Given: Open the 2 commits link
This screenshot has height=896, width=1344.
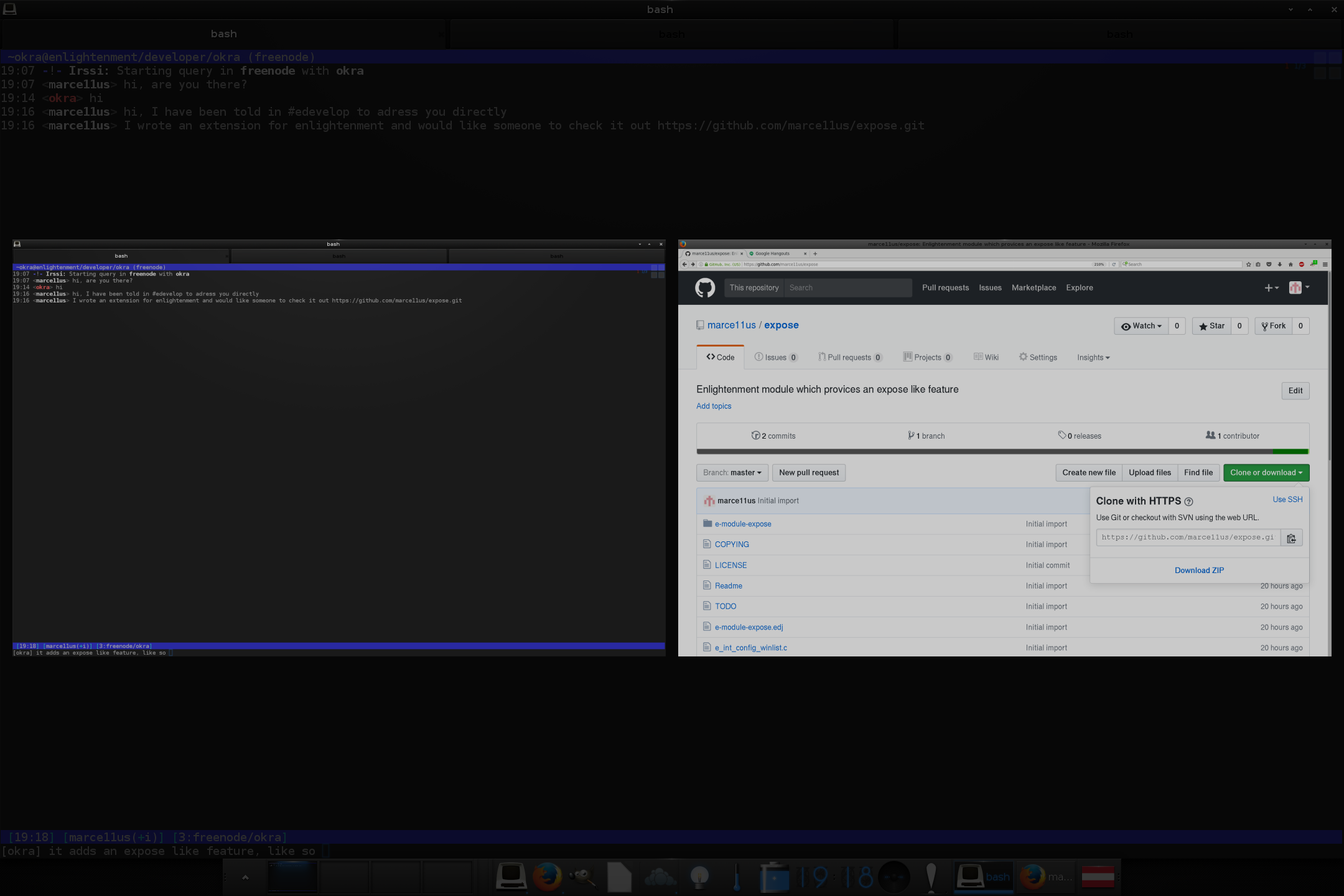Looking at the screenshot, I should point(773,436).
